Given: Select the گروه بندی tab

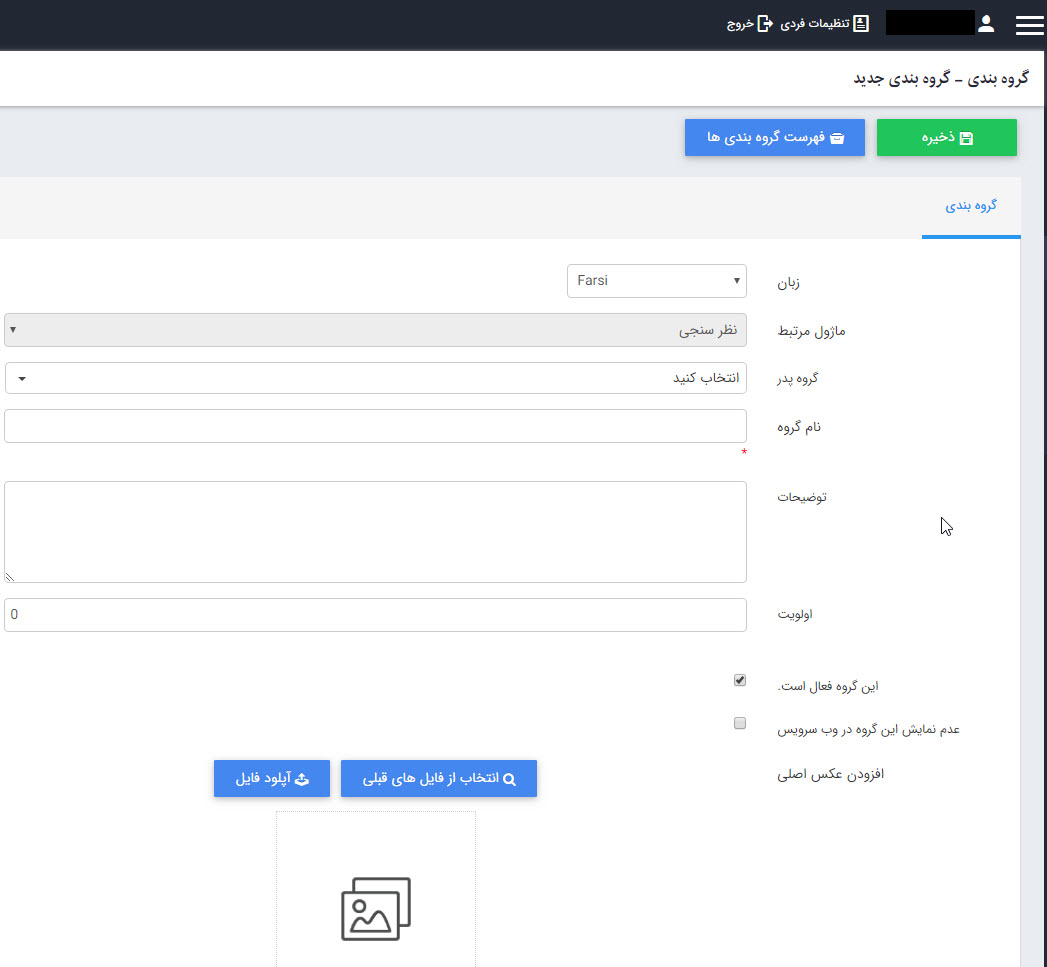Looking at the screenshot, I should pos(970,206).
